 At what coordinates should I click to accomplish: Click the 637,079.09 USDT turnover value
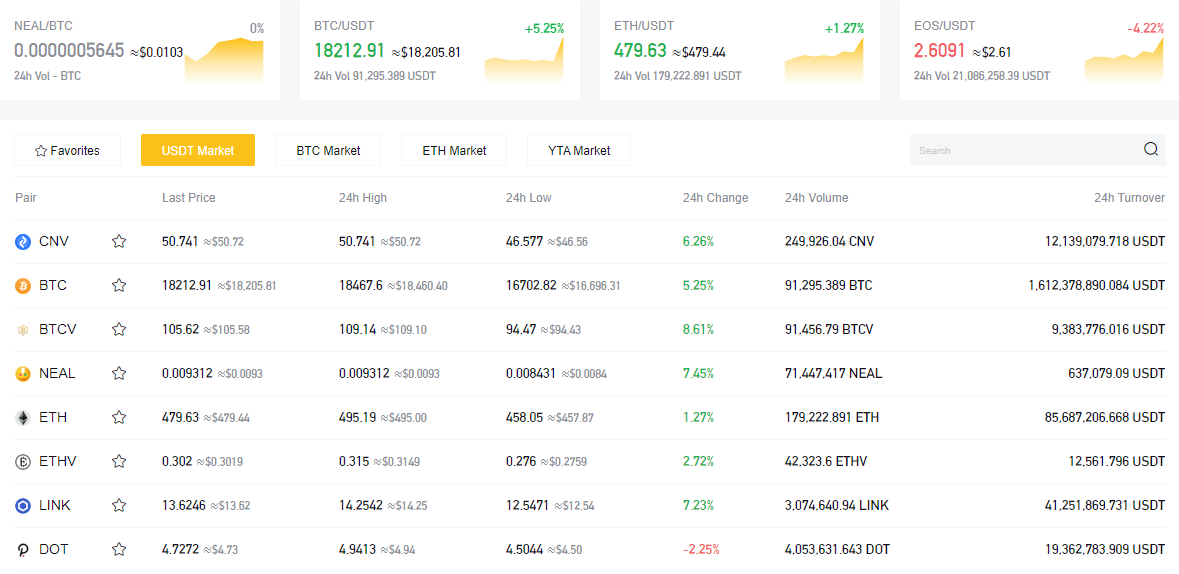click(1117, 373)
